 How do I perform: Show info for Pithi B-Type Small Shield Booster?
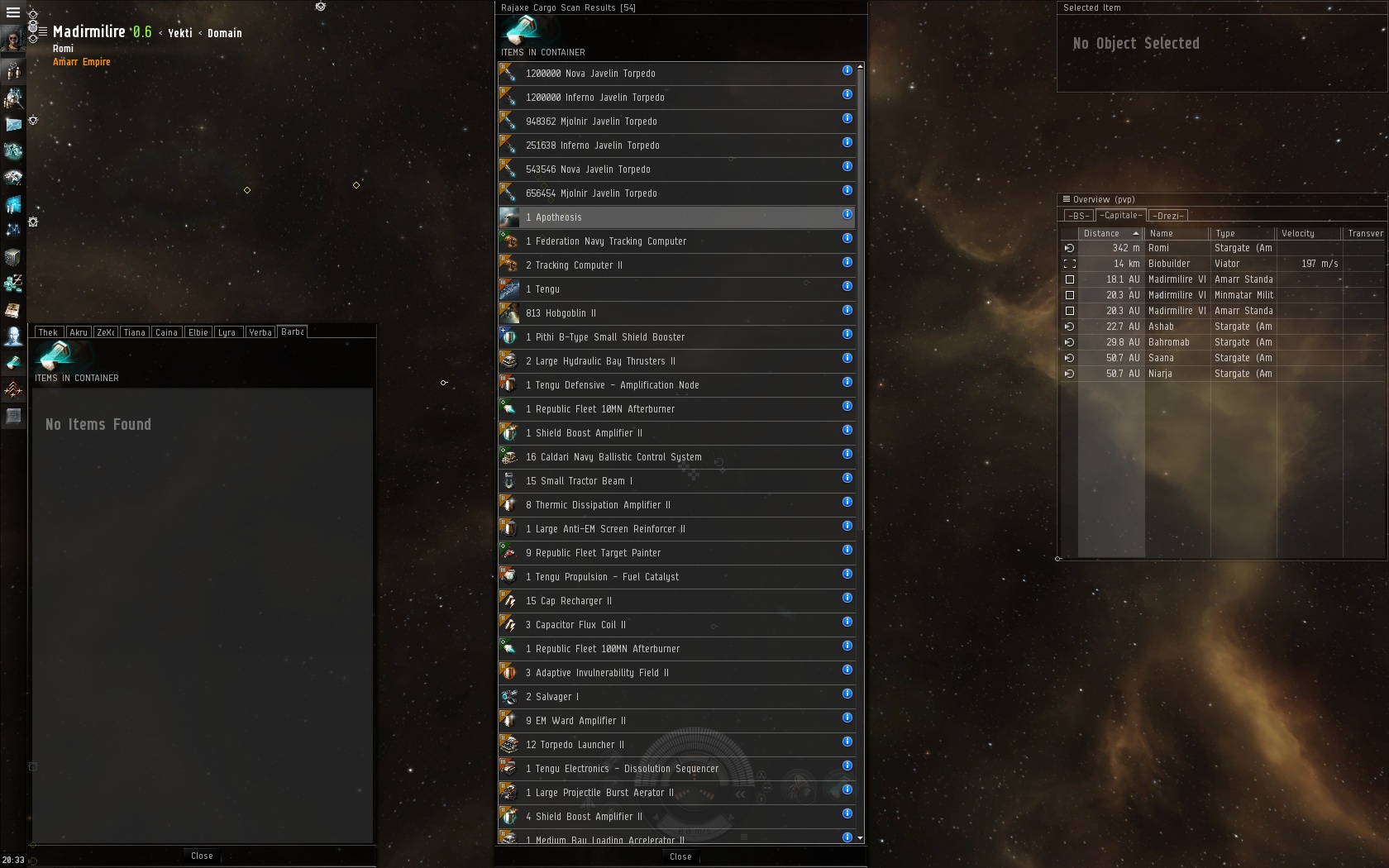click(847, 334)
